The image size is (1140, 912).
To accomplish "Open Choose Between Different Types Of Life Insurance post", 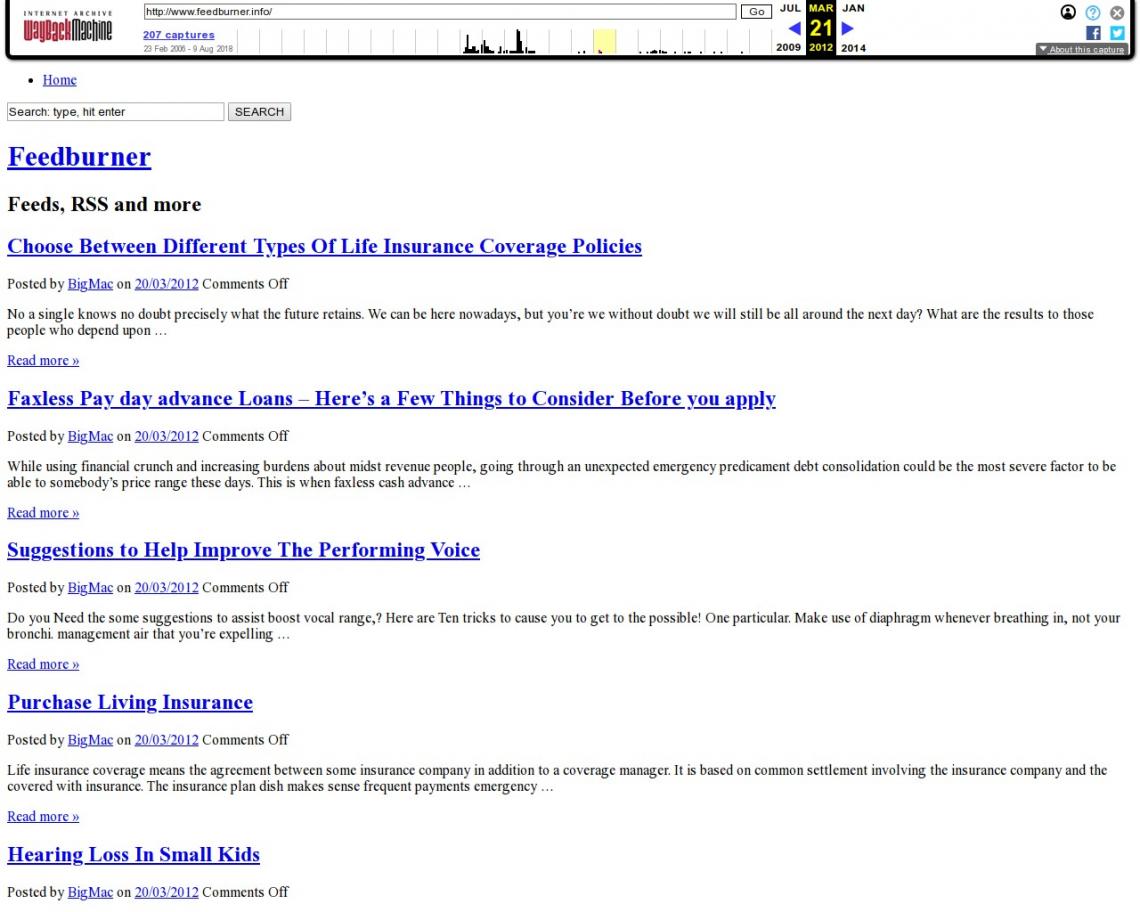I will 324,247.
